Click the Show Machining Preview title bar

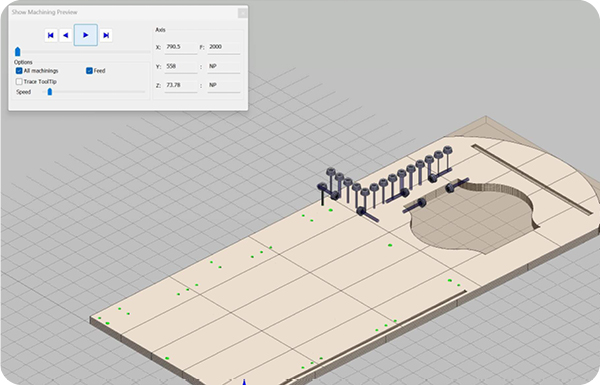(122, 12)
